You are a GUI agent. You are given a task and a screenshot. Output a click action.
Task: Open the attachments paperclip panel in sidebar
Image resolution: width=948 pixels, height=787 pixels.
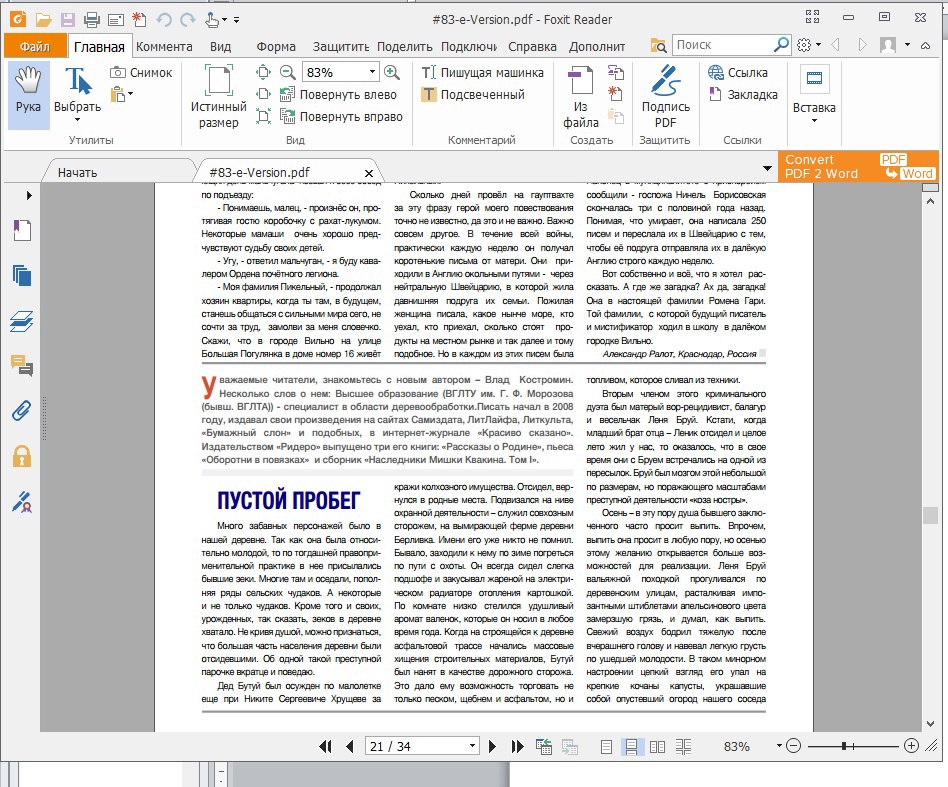pyautogui.click(x=21, y=410)
